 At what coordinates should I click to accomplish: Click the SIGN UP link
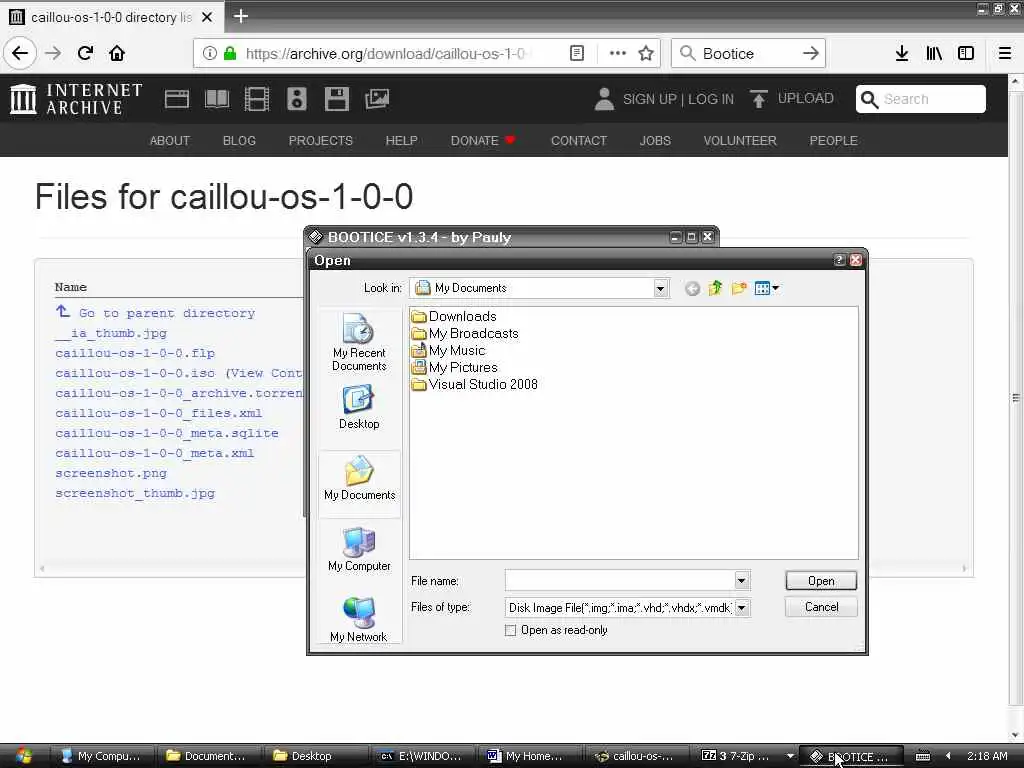649,99
